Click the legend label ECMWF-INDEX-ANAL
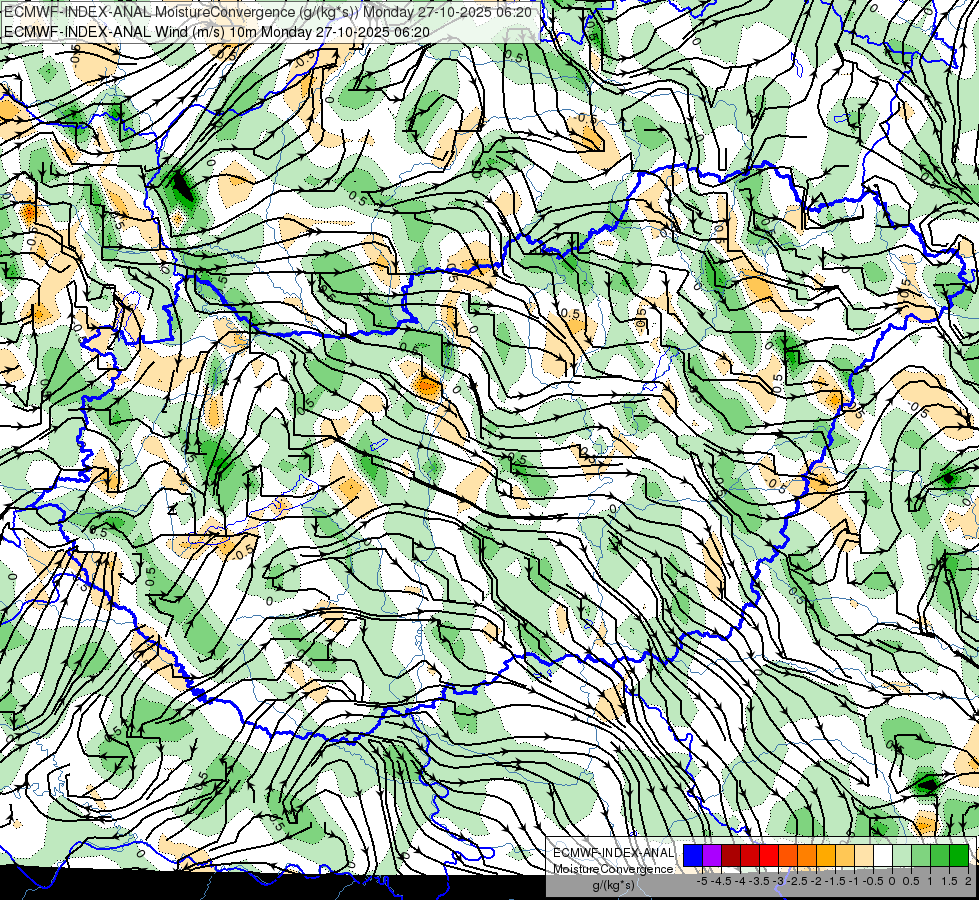 point(613,853)
